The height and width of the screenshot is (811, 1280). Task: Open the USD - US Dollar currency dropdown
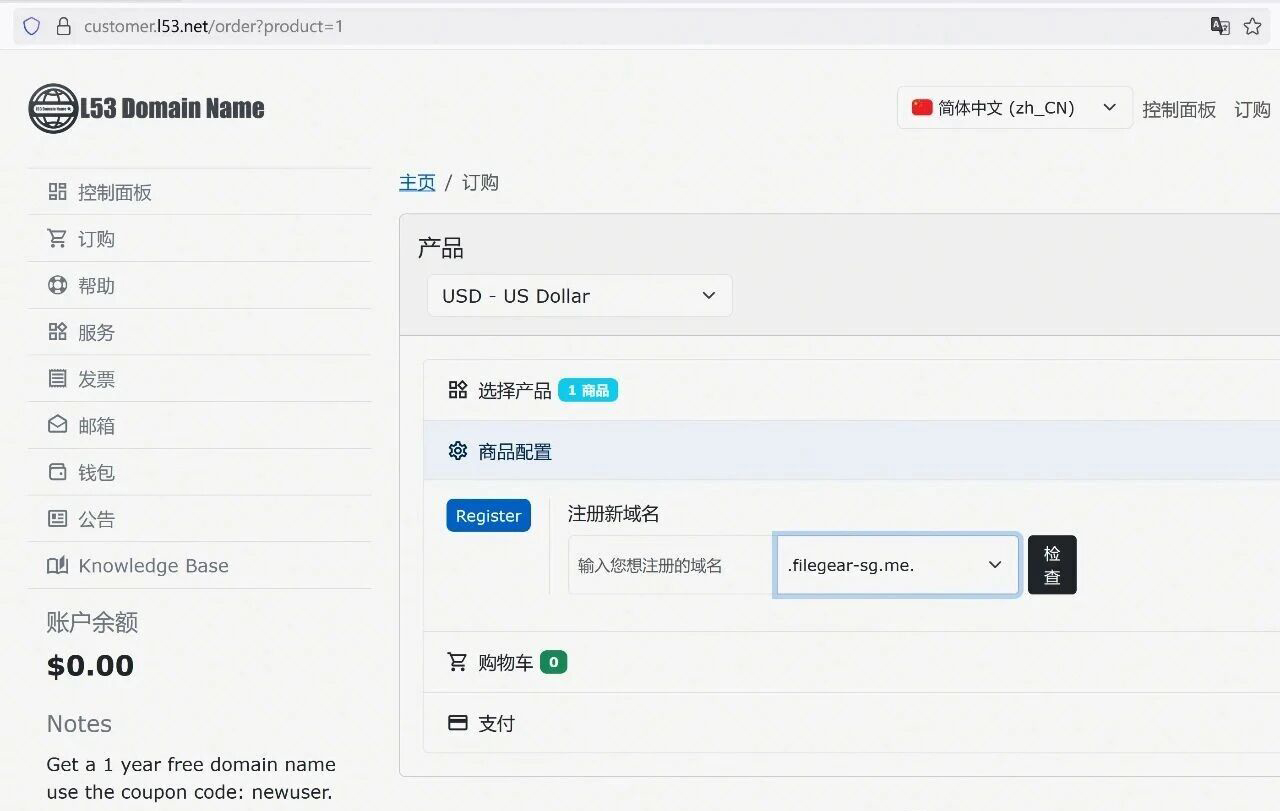579,296
